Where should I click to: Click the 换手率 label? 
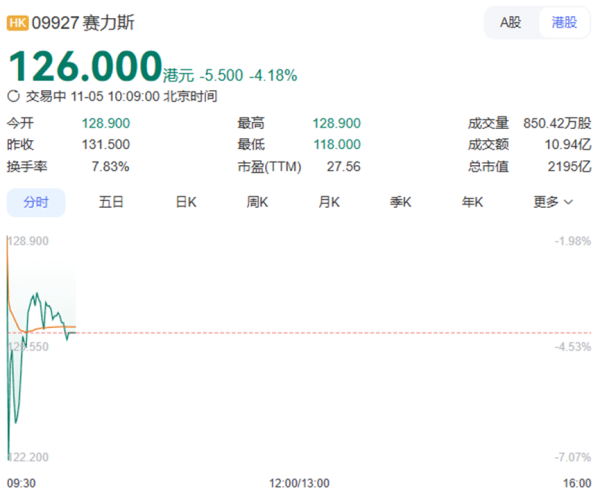pyautogui.click(x=27, y=167)
